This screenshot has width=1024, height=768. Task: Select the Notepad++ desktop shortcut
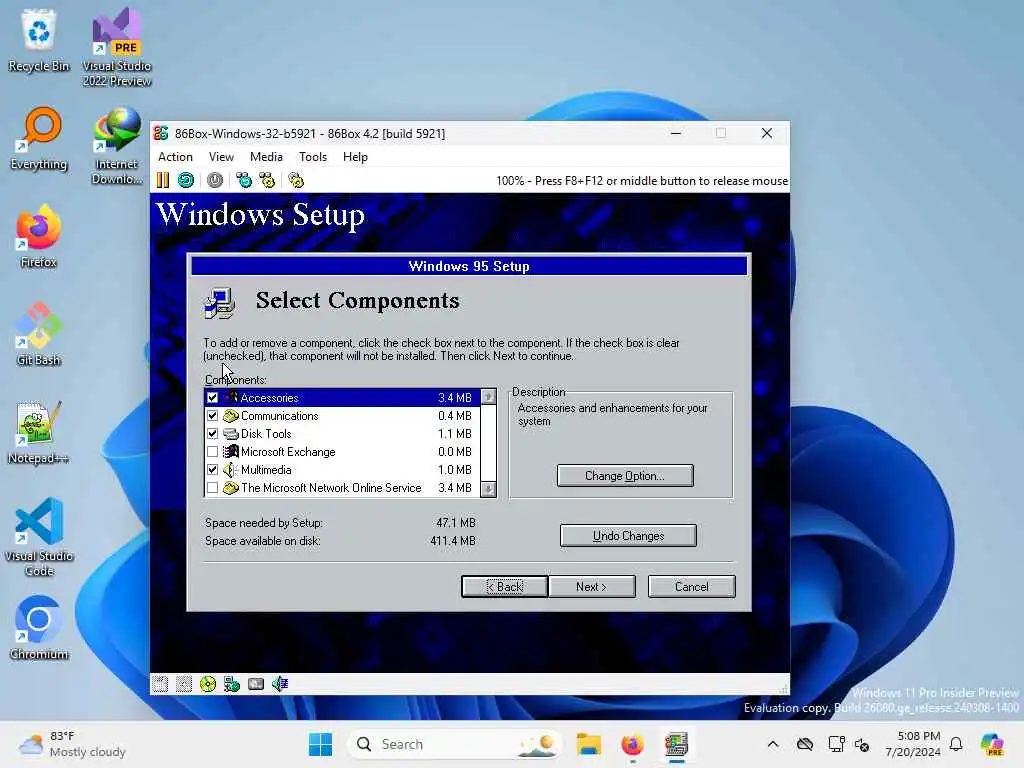39,432
